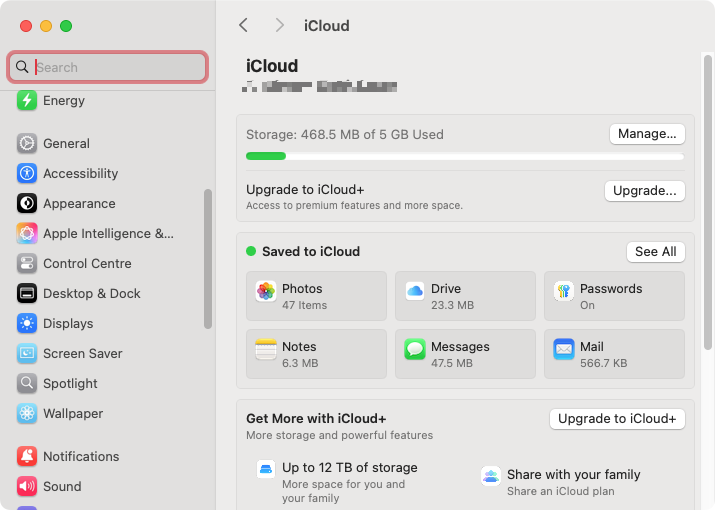The width and height of the screenshot is (715, 510).
Task: Click 'Storage: 468.5 MB of 5 GB Used' text
Action: [345, 135]
